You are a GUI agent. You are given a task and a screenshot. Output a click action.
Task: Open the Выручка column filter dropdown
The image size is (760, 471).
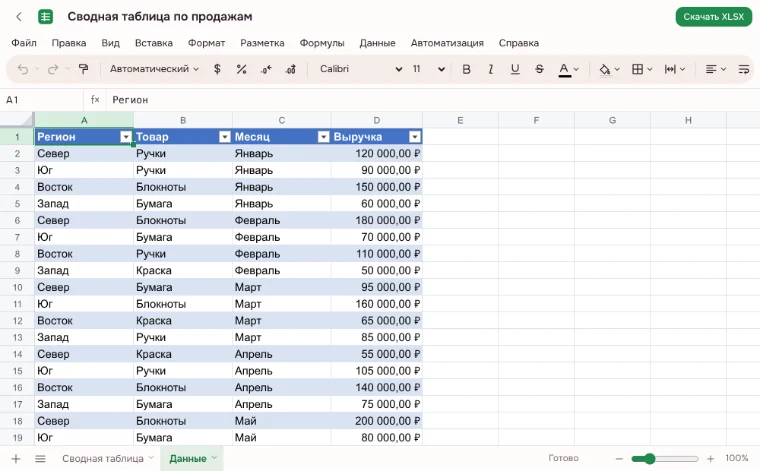414,137
